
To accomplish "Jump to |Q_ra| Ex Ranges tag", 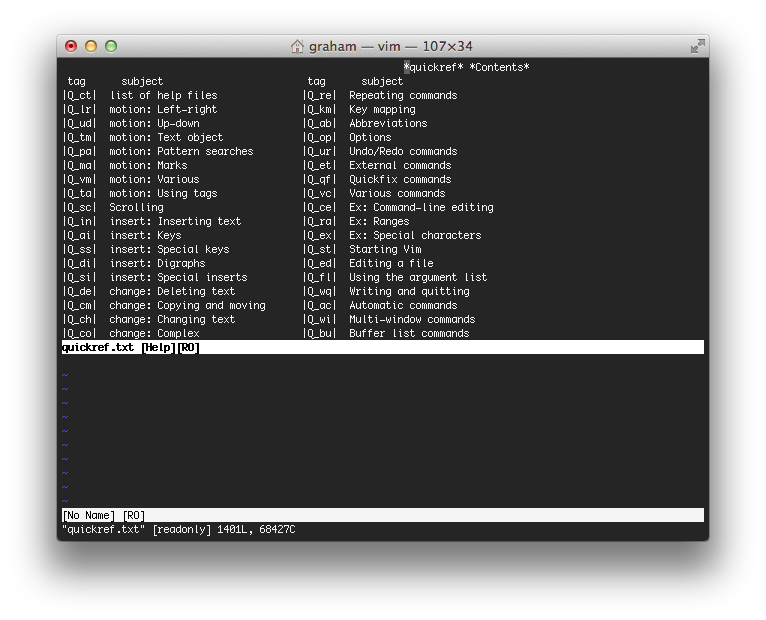I will [319, 222].
